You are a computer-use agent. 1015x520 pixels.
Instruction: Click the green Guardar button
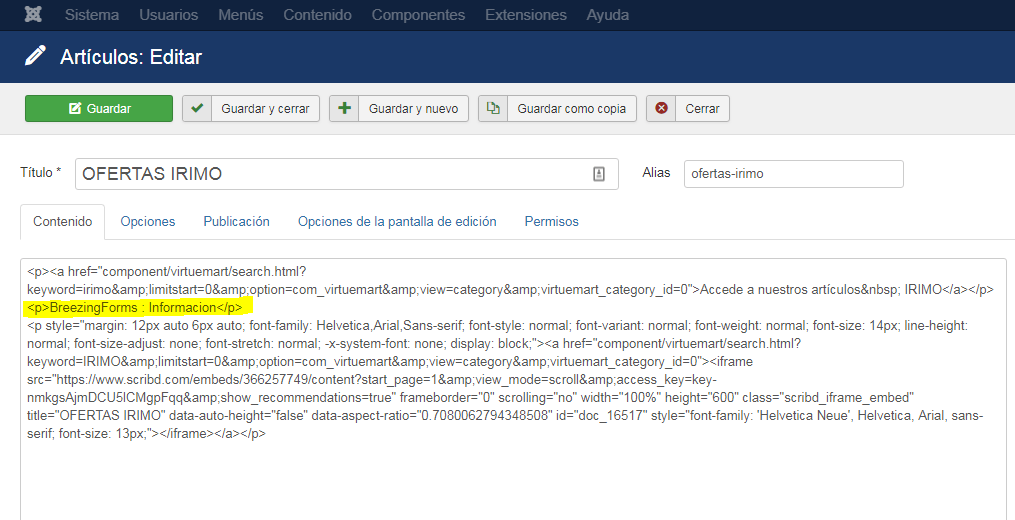pos(99,109)
